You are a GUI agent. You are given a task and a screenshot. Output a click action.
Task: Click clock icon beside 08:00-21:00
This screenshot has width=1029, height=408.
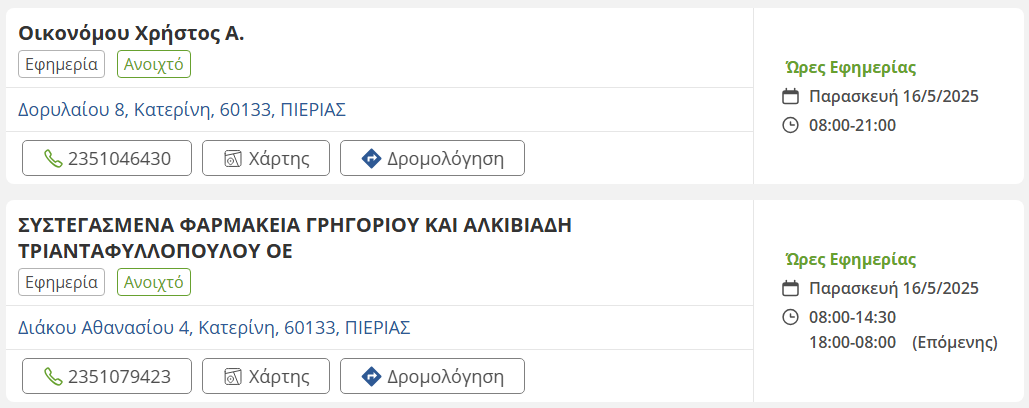pyautogui.click(x=790, y=125)
